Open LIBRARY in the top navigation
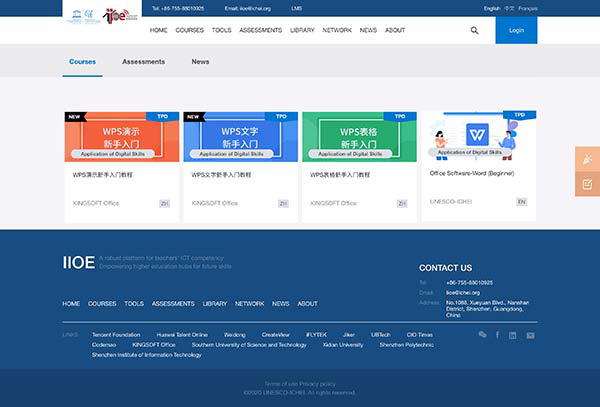 click(x=301, y=30)
